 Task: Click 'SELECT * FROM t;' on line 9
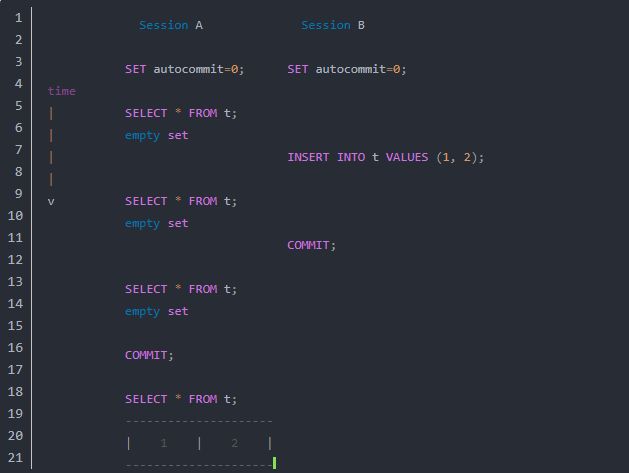181,201
